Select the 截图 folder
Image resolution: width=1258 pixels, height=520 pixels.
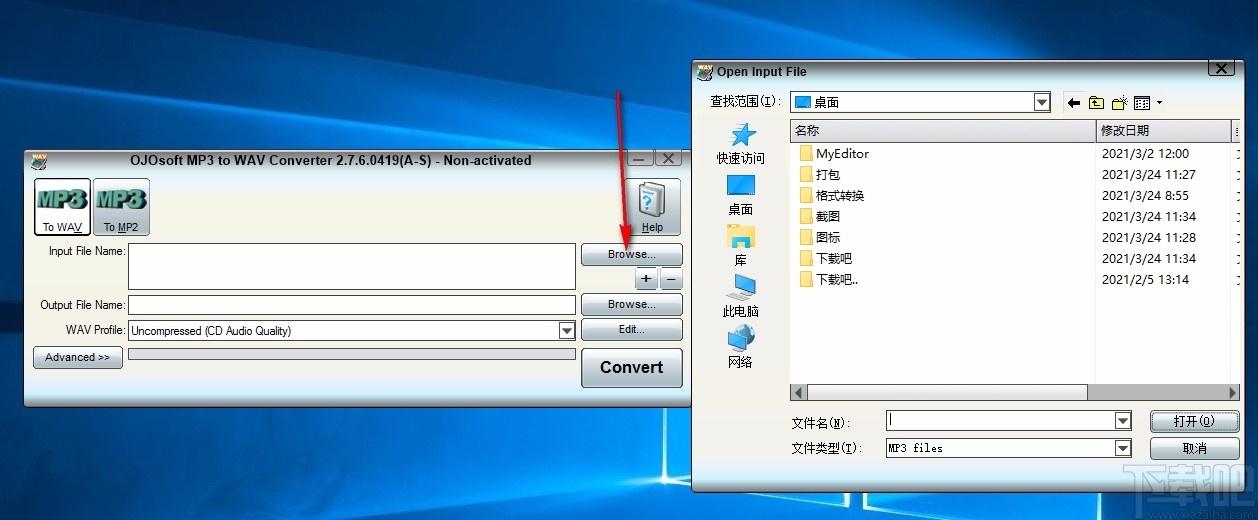(819, 216)
